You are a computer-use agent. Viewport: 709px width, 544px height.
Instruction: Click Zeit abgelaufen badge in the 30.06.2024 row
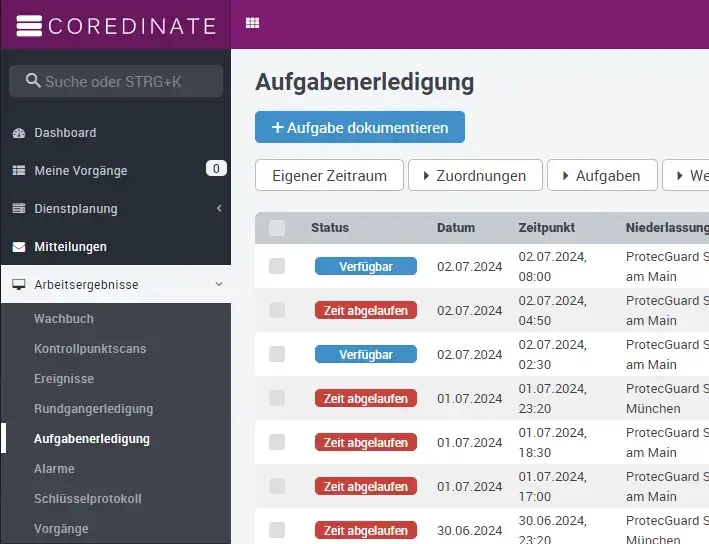[x=366, y=530]
